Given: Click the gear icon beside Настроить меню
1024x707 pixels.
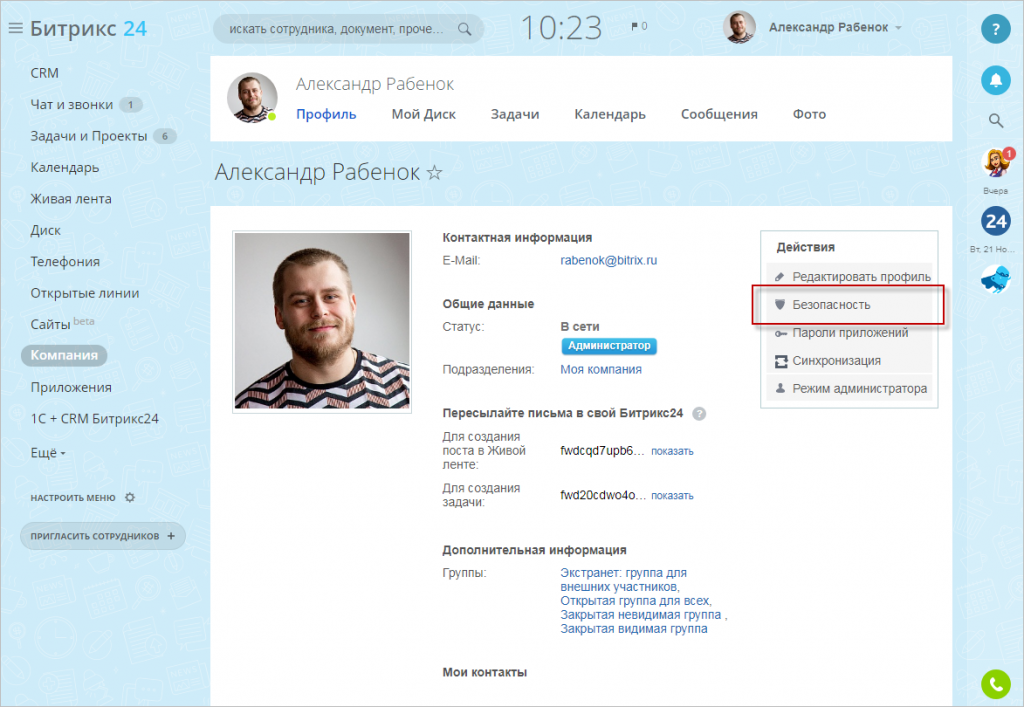Looking at the screenshot, I should tap(129, 497).
